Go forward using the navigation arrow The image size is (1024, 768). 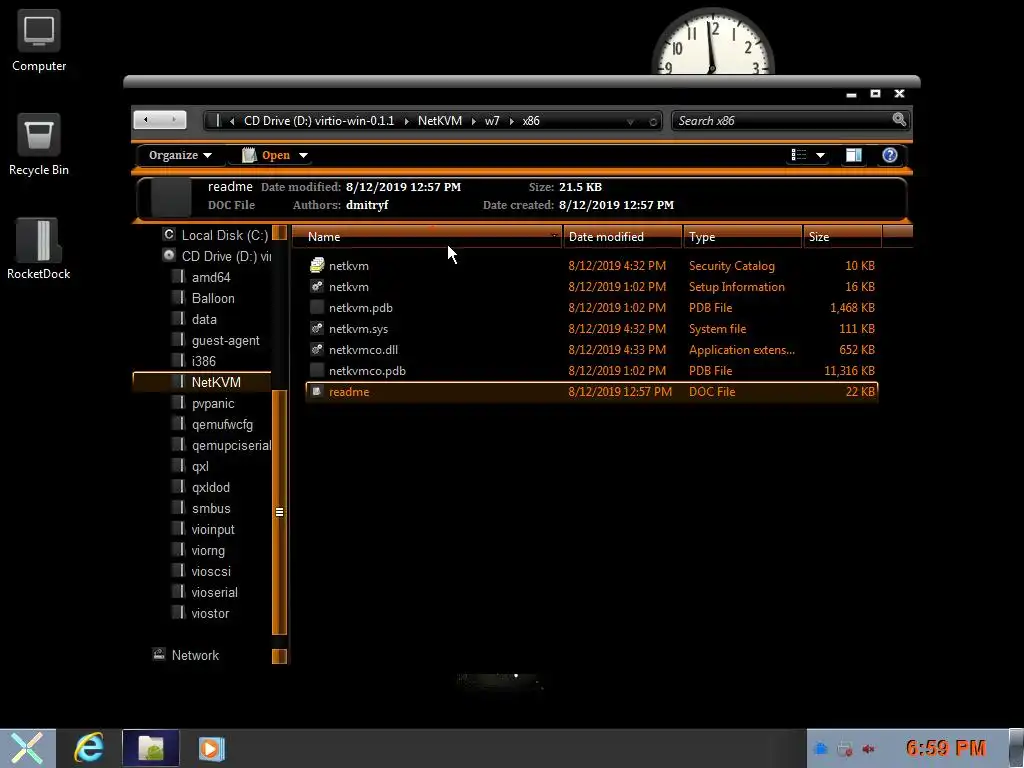[x=173, y=120]
